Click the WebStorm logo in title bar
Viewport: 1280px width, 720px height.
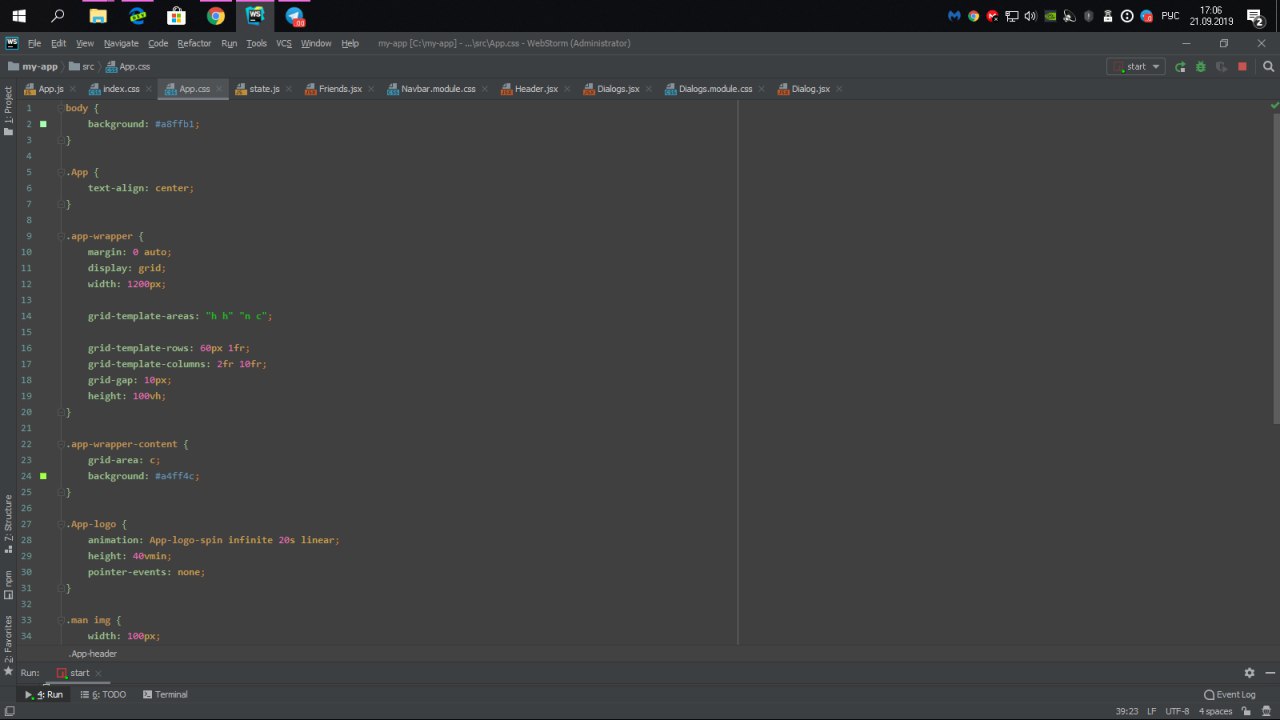11,43
